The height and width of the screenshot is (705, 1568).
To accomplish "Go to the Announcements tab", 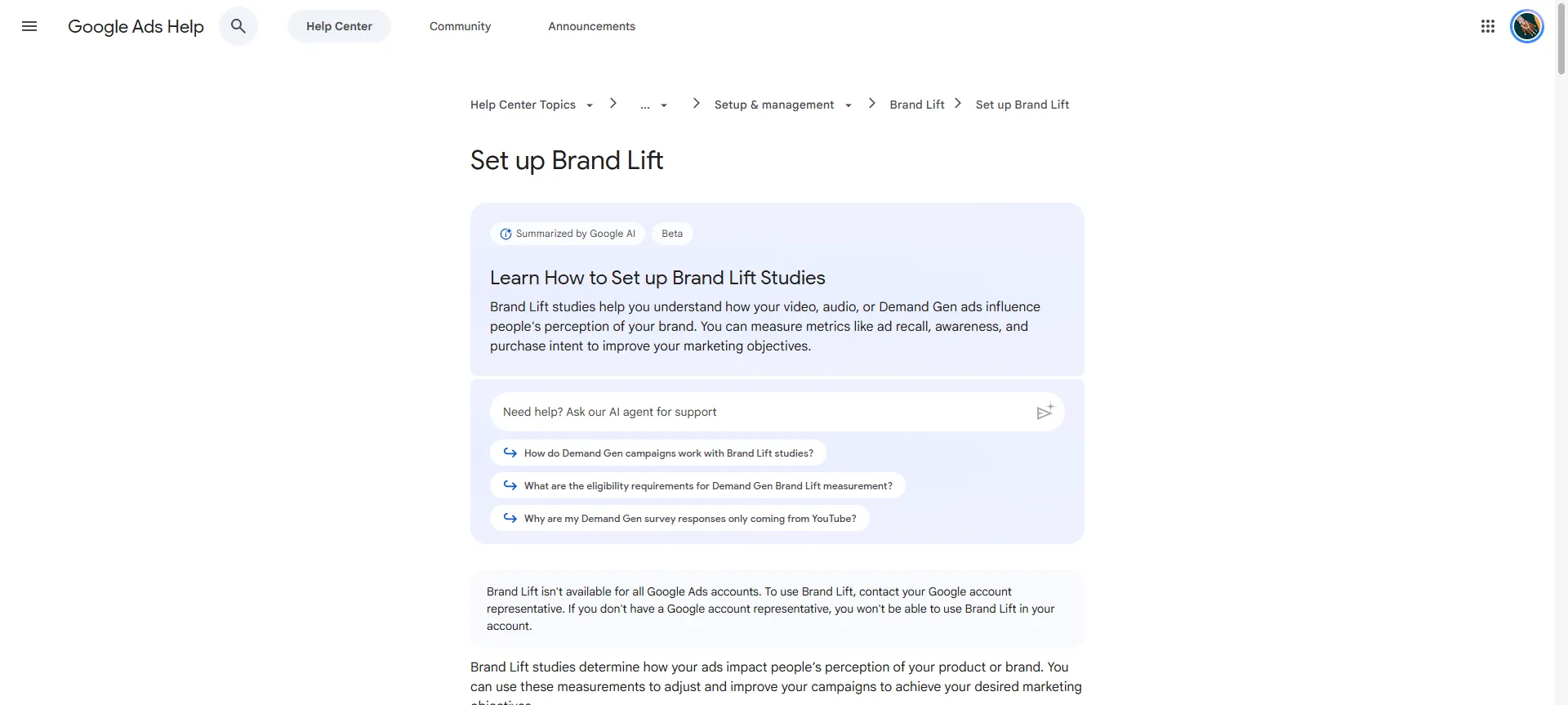I will coord(591,26).
